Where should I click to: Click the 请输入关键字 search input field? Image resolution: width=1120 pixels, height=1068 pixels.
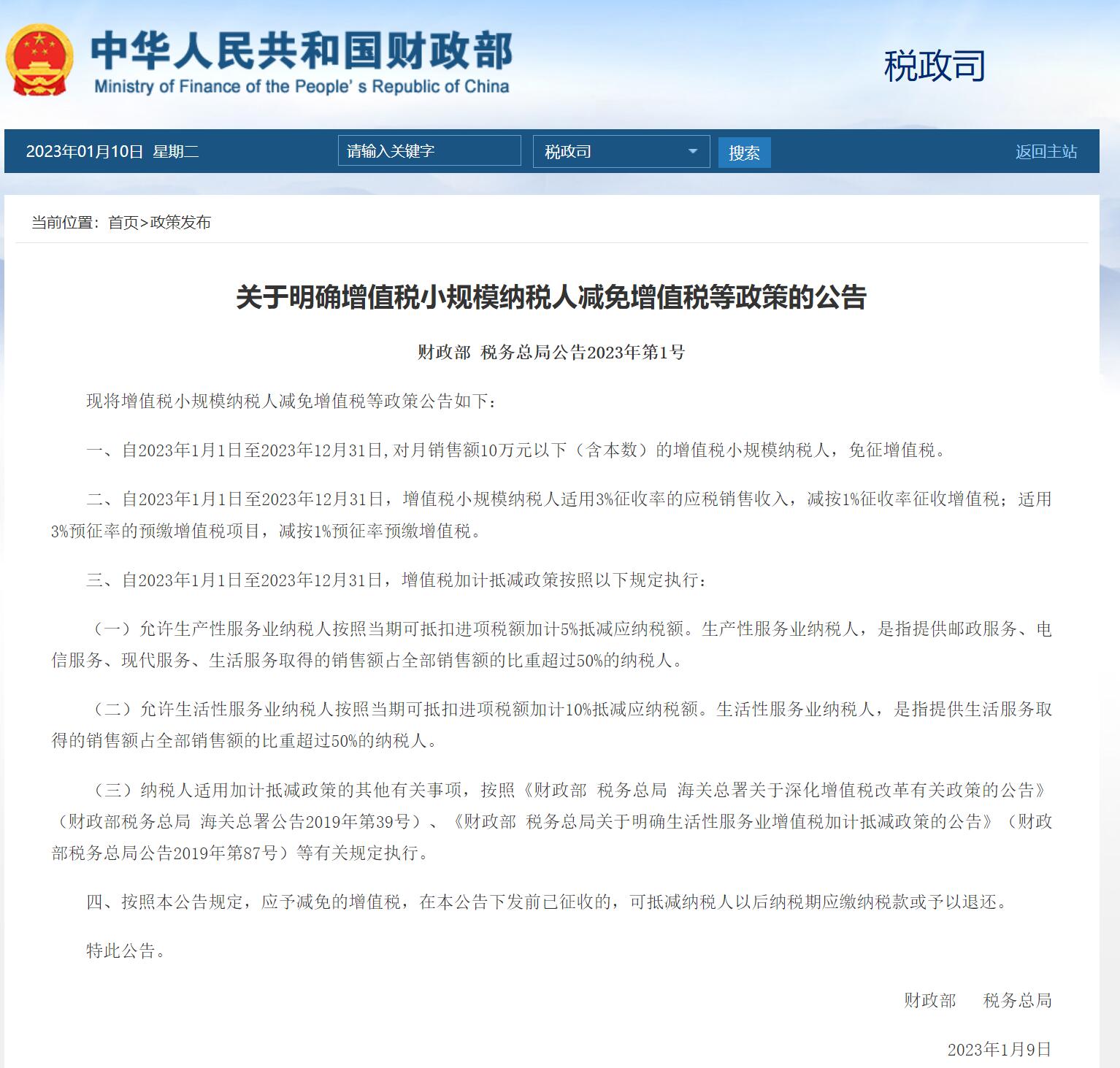[431, 151]
